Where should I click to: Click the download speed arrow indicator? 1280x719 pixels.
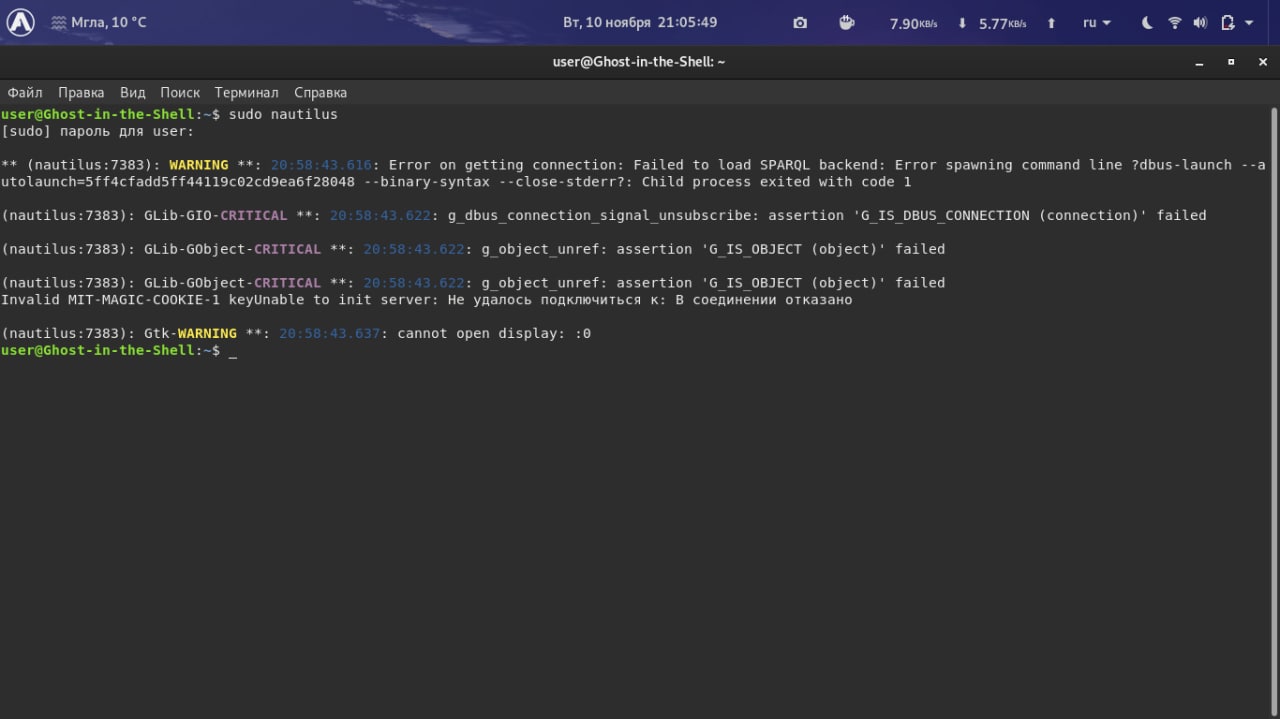click(x=962, y=23)
